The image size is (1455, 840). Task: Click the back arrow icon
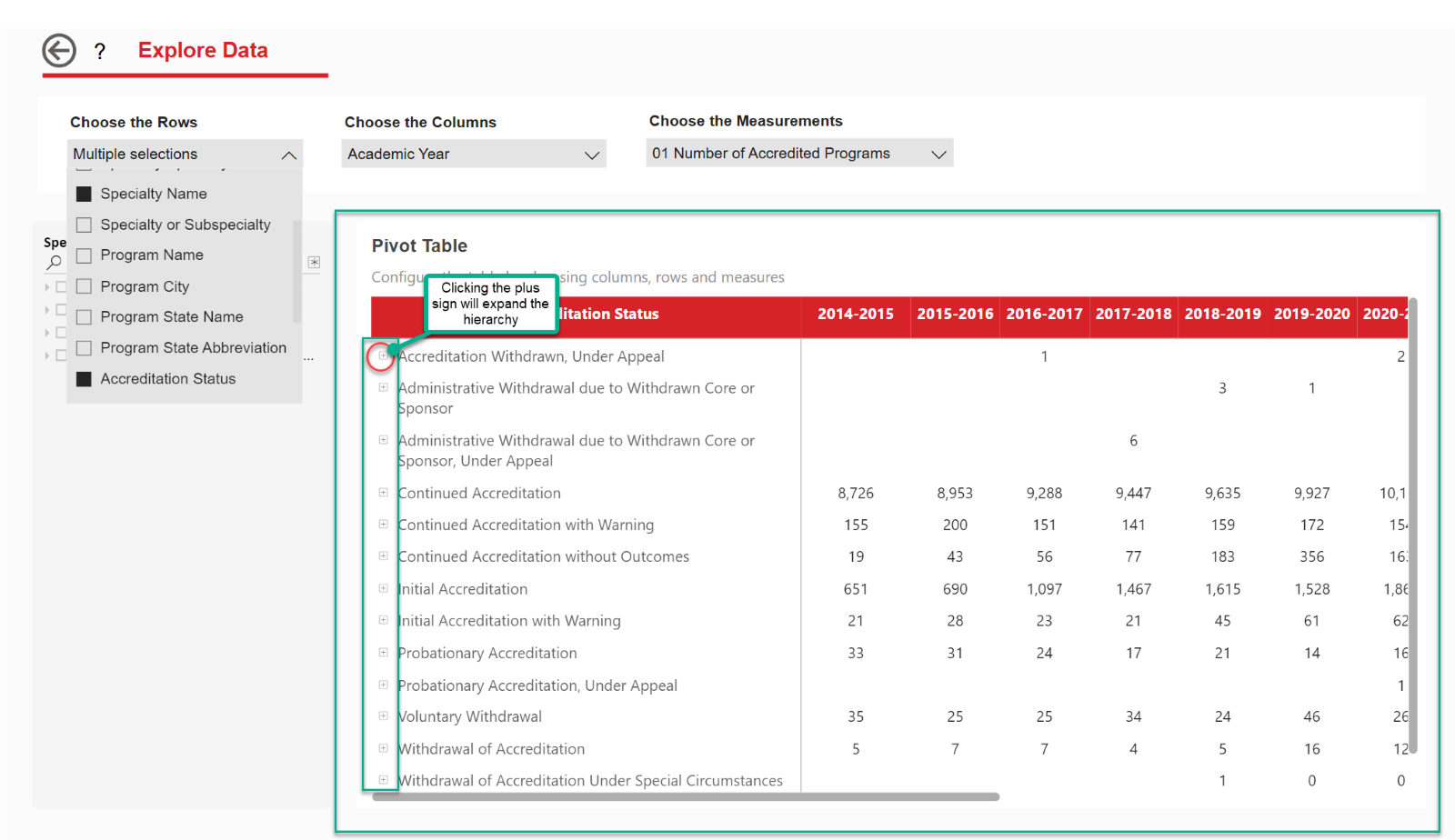tap(59, 51)
